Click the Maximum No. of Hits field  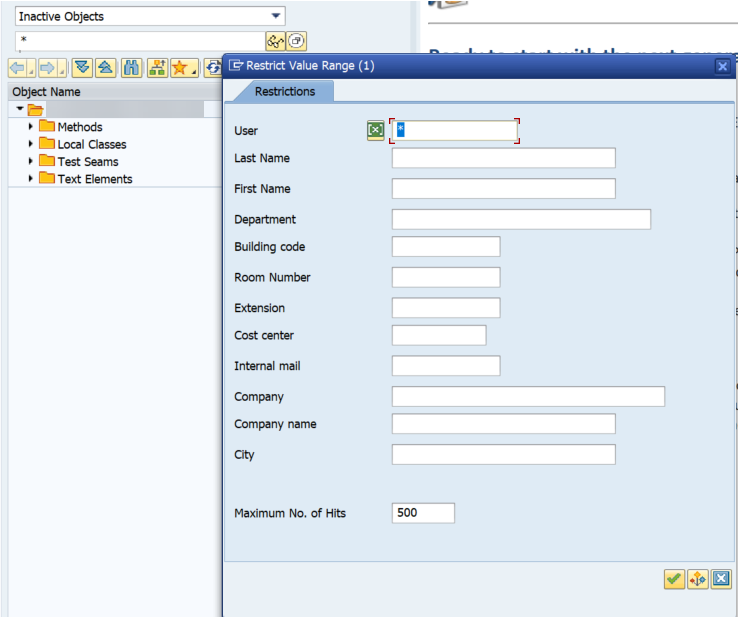click(x=423, y=513)
